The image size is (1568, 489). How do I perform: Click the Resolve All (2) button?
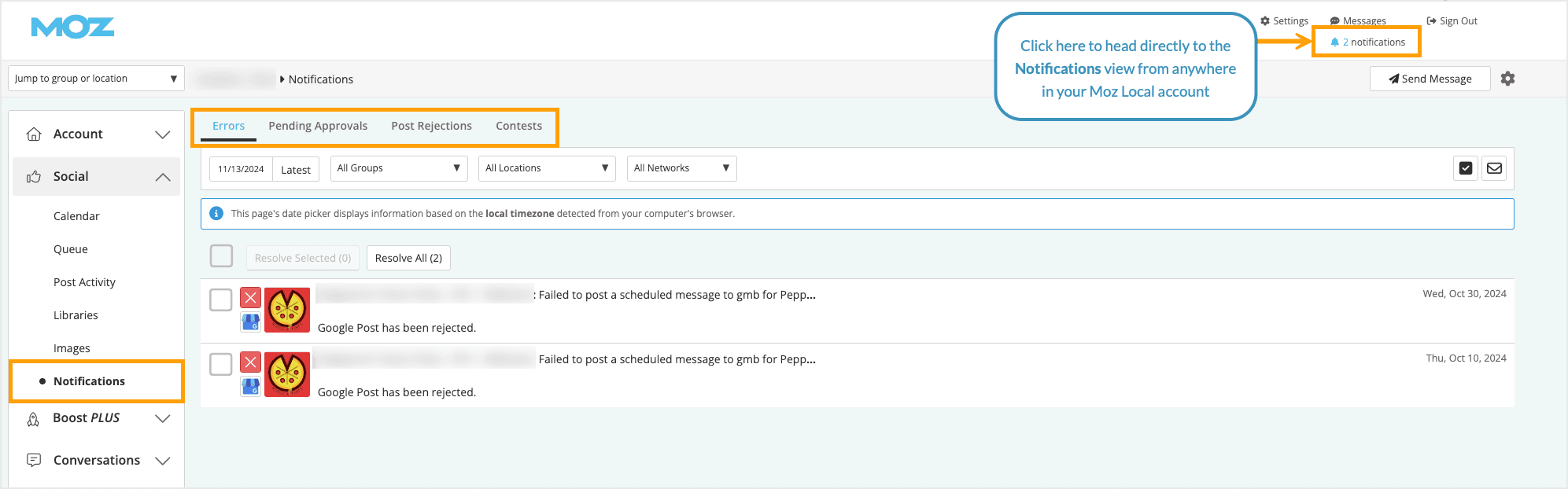408,258
